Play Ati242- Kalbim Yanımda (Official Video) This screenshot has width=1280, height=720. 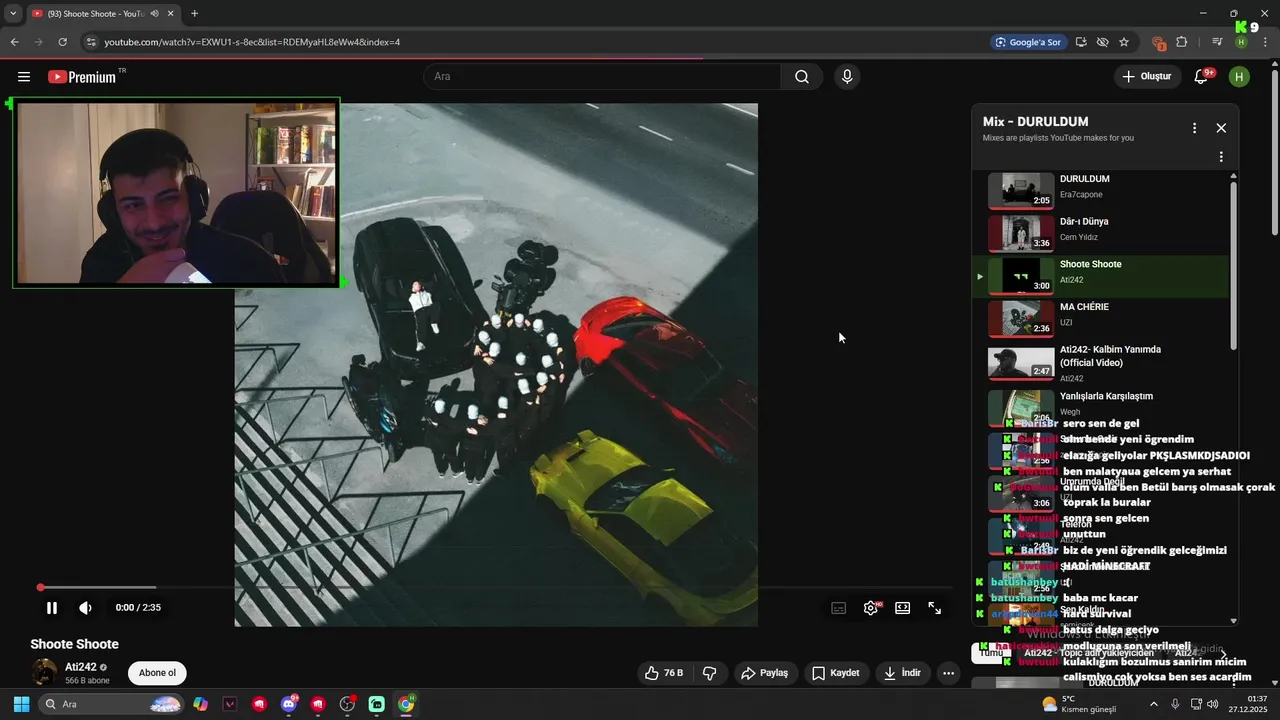1100,363
